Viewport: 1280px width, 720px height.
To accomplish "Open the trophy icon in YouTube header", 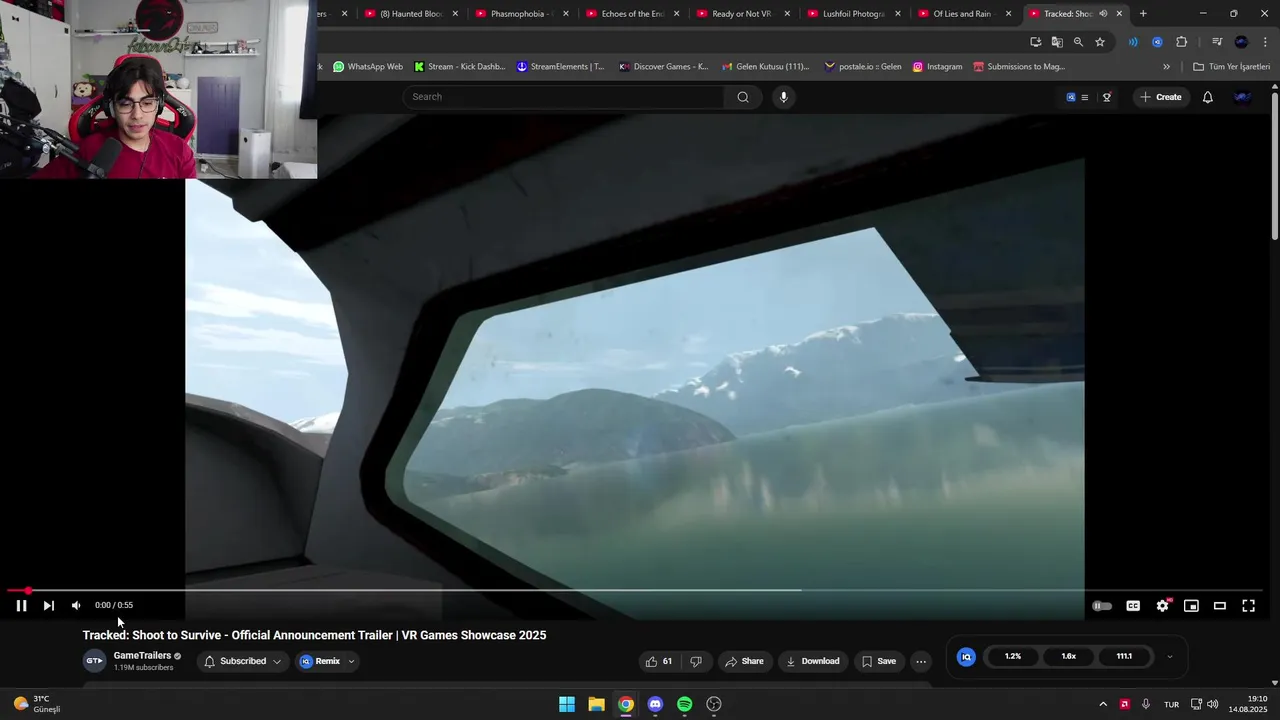I will click(1107, 97).
